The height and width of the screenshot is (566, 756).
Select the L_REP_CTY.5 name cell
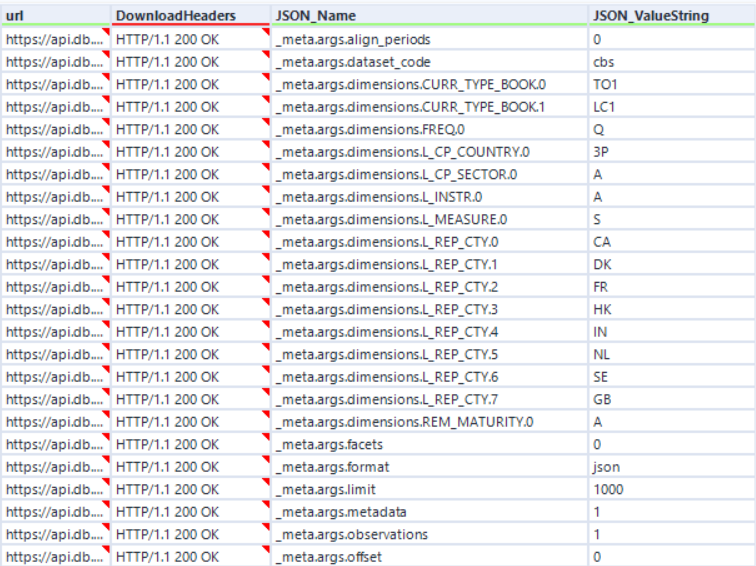(429, 354)
